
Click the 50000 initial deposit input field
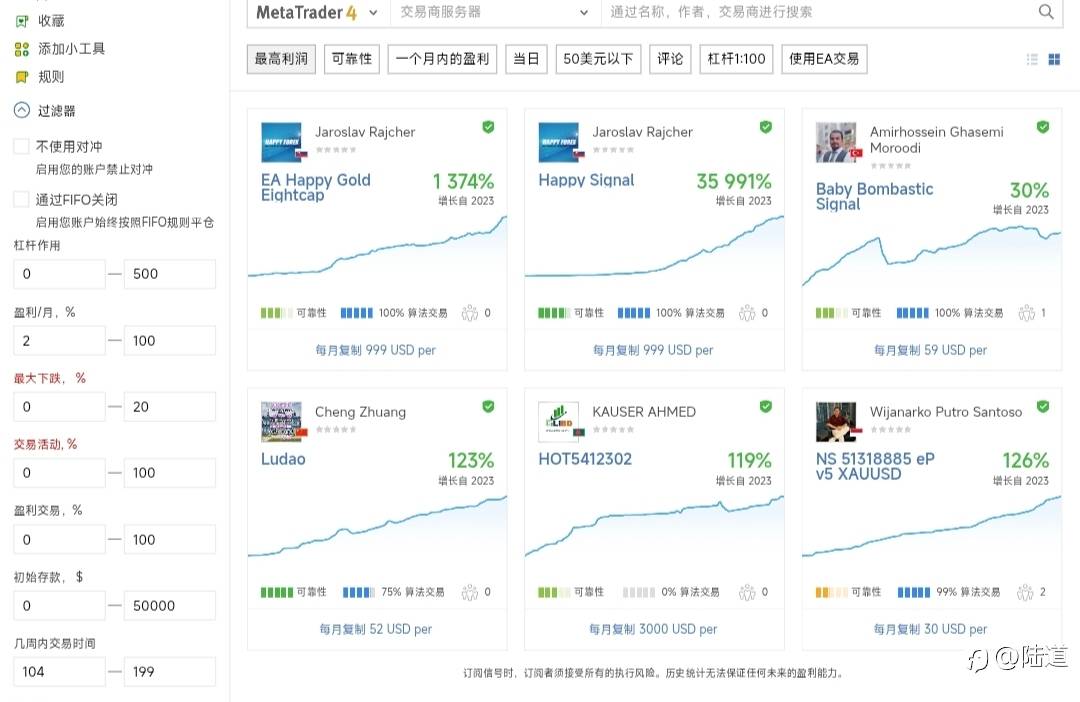tap(170, 605)
